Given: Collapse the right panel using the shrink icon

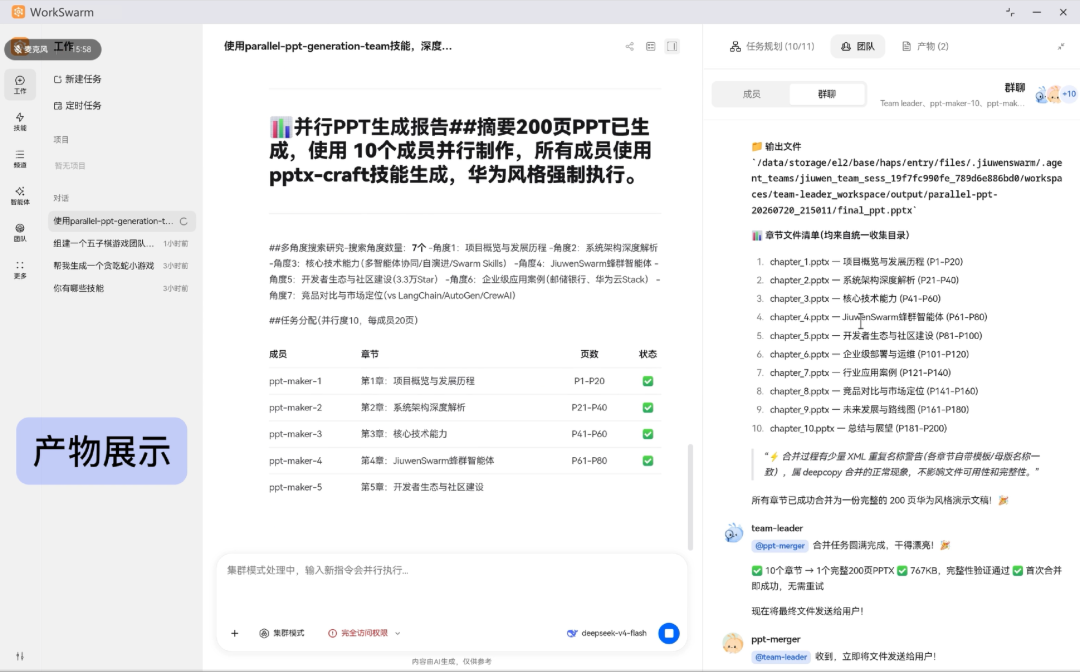Looking at the screenshot, I should 1061,46.
